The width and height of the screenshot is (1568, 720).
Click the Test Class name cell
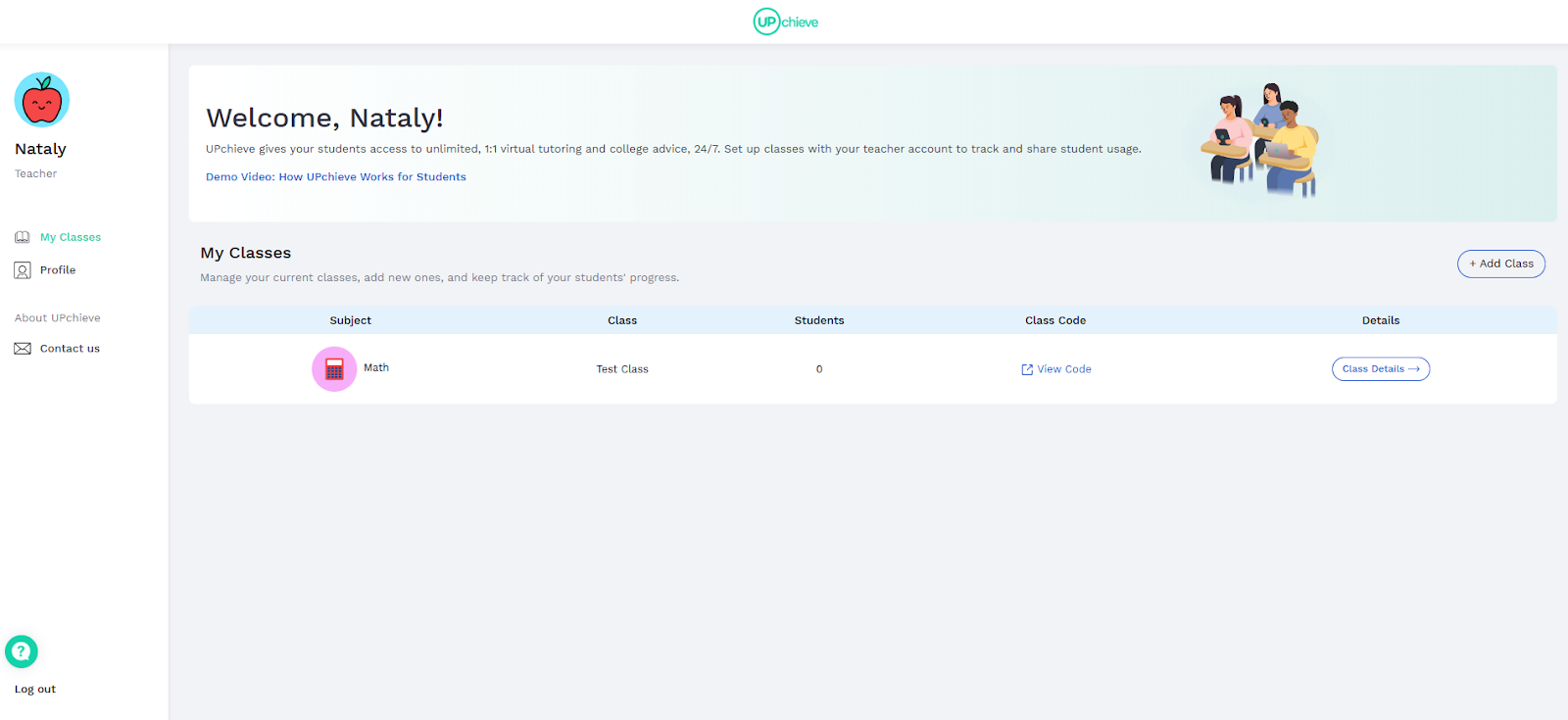click(x=622, y=369)
